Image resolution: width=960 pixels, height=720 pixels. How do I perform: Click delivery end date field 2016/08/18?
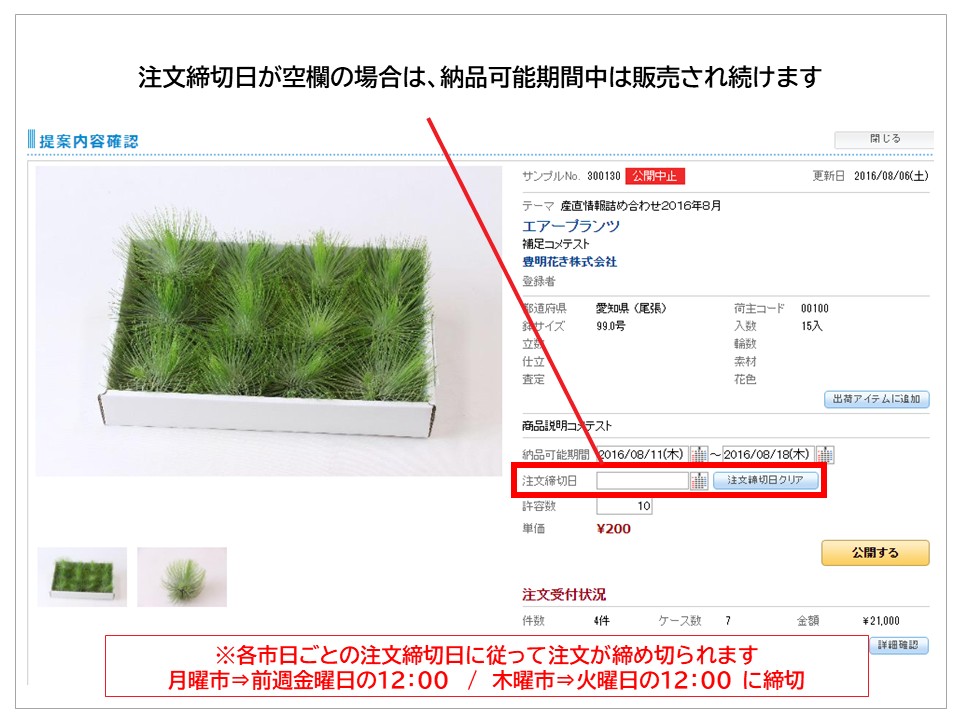pyautogui.click(x=768, y=454)
